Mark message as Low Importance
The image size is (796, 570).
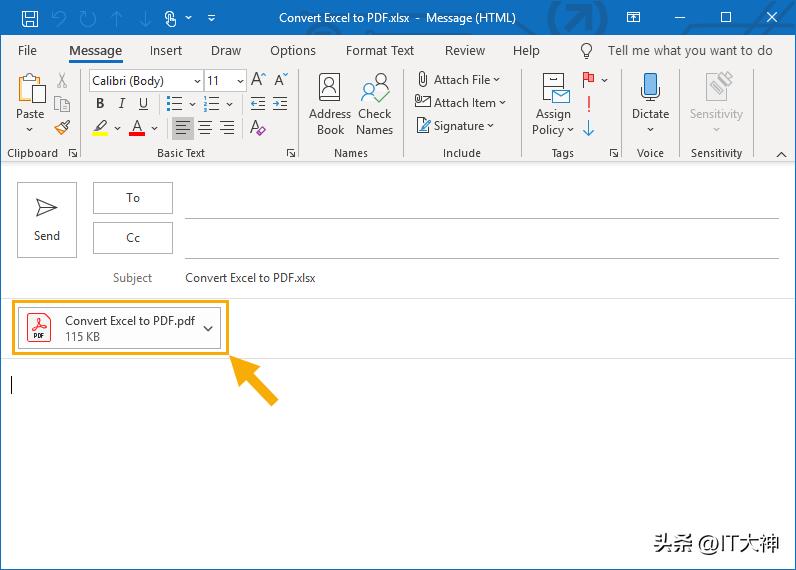[x=589, y=128]
